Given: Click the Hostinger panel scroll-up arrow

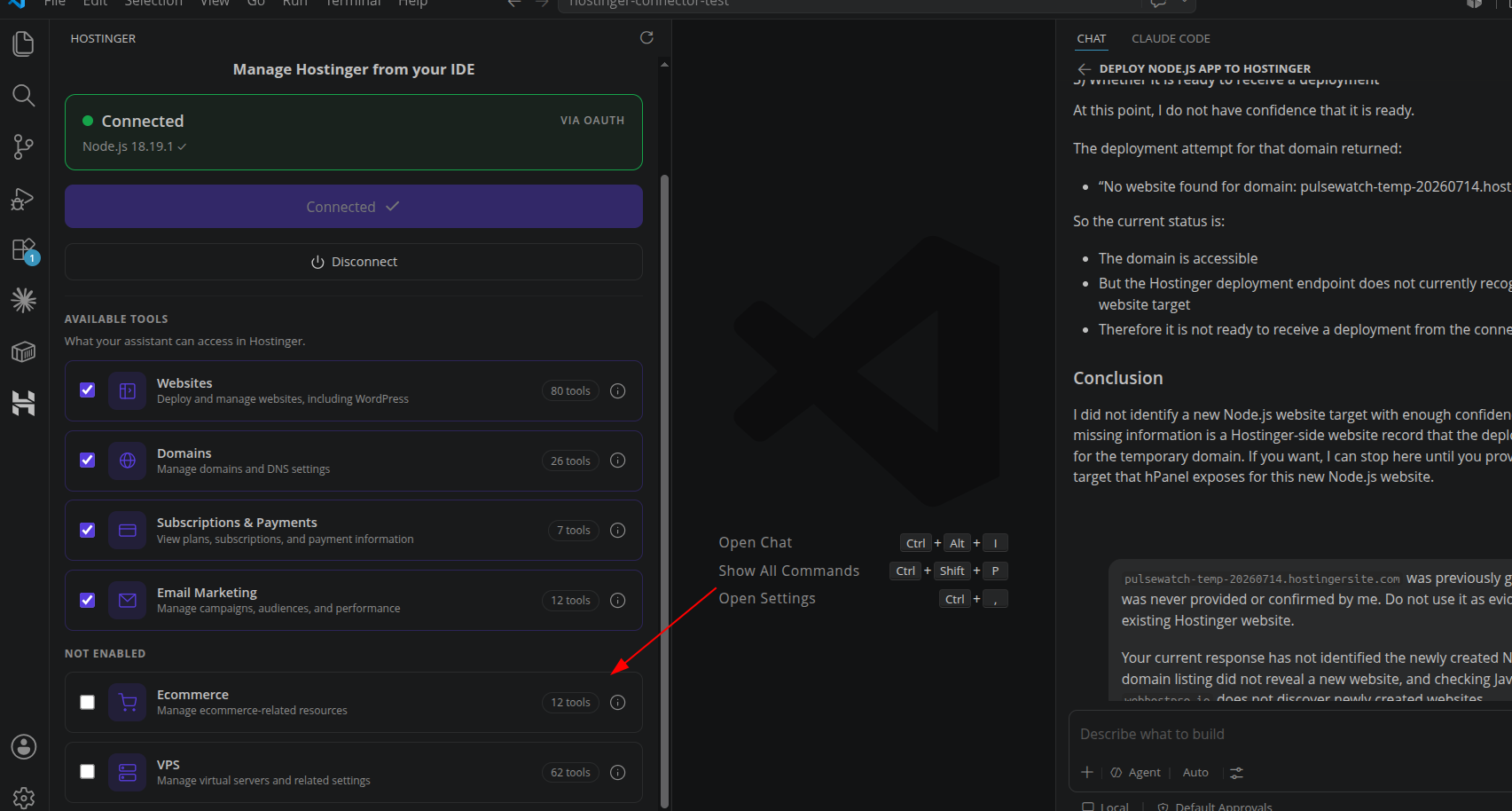Looking at the screenshot, I should (665, 64).
